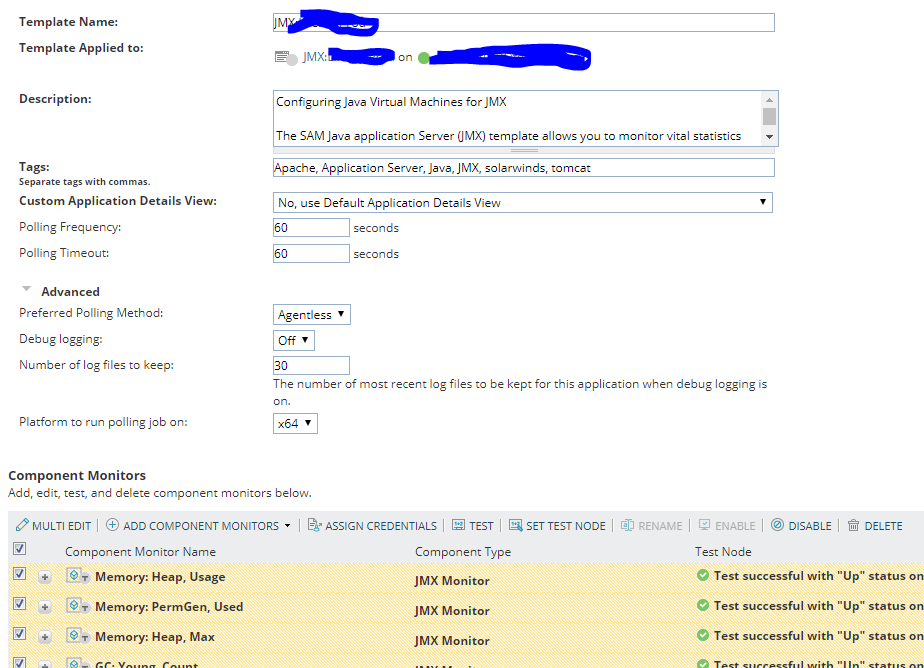Click the application icon beside the JMX link

pos(286,58)
